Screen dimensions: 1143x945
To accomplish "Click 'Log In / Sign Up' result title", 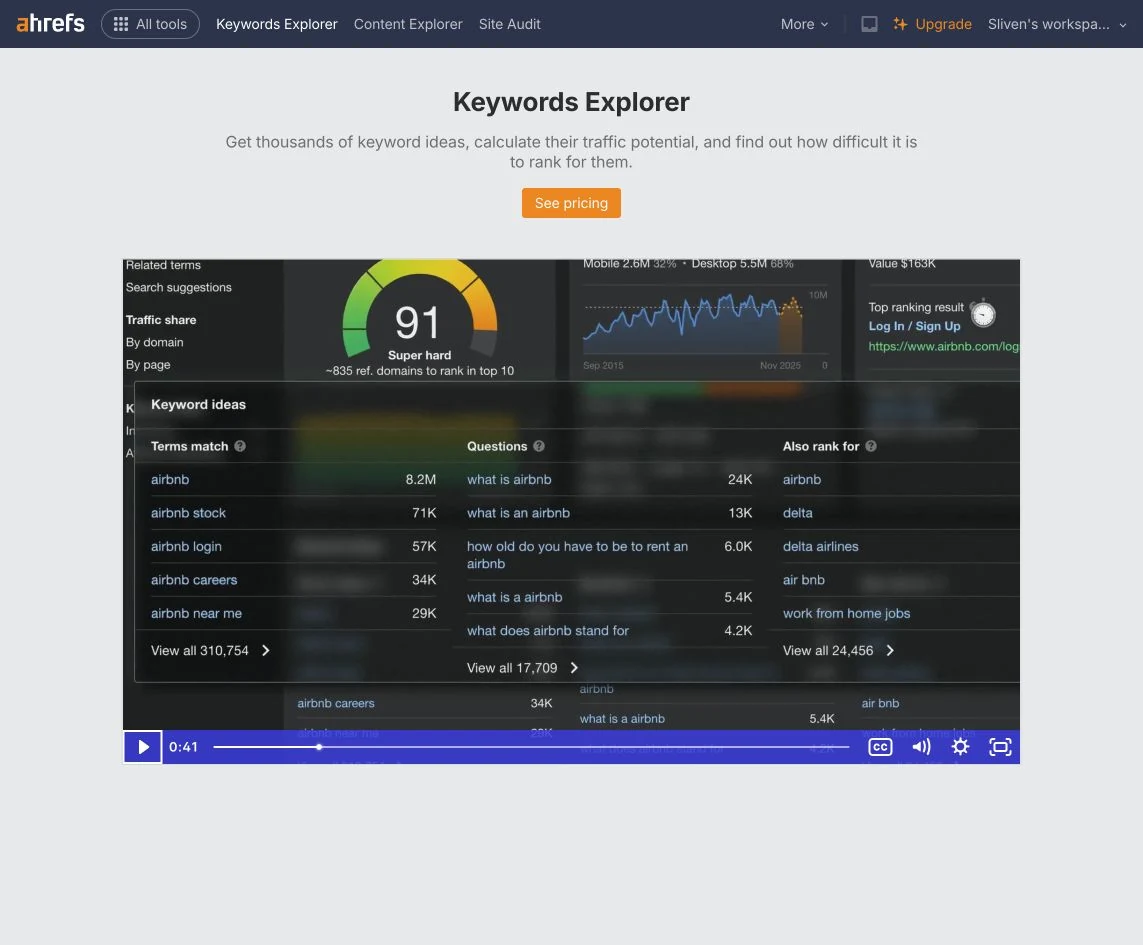I will click(x=914, y=326).
